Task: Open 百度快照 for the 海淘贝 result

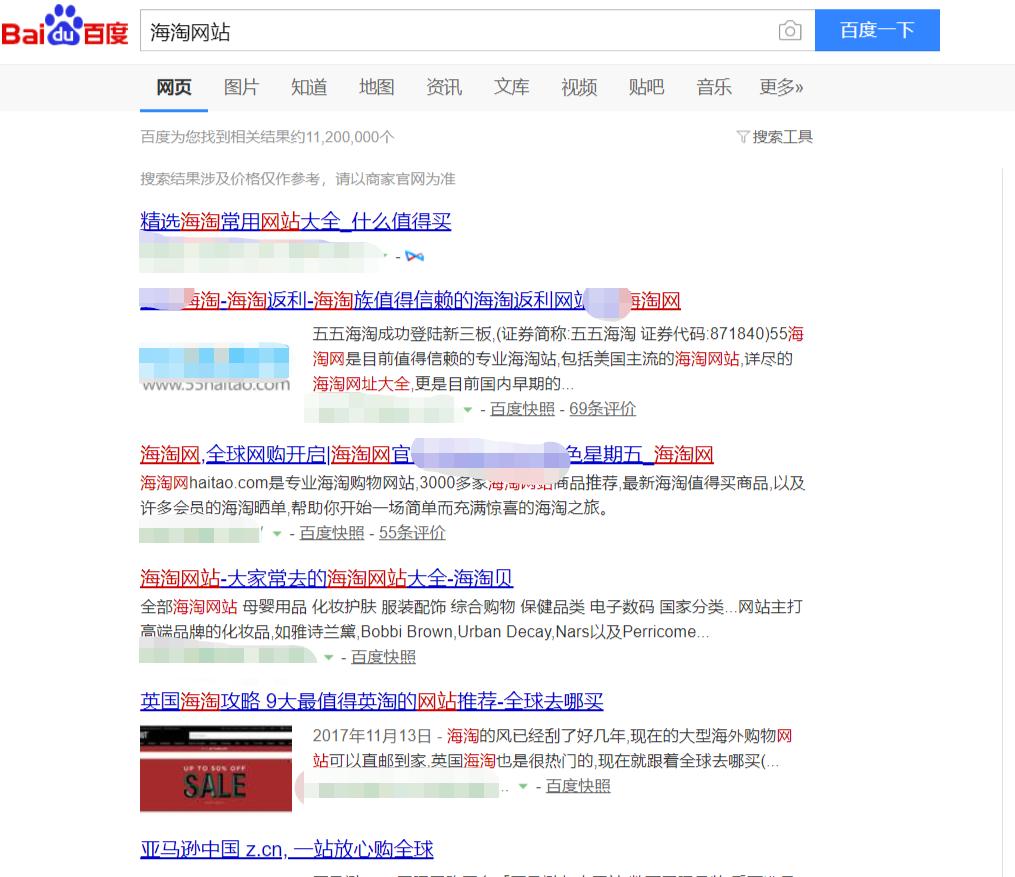Action: click(x=383, y=658)
